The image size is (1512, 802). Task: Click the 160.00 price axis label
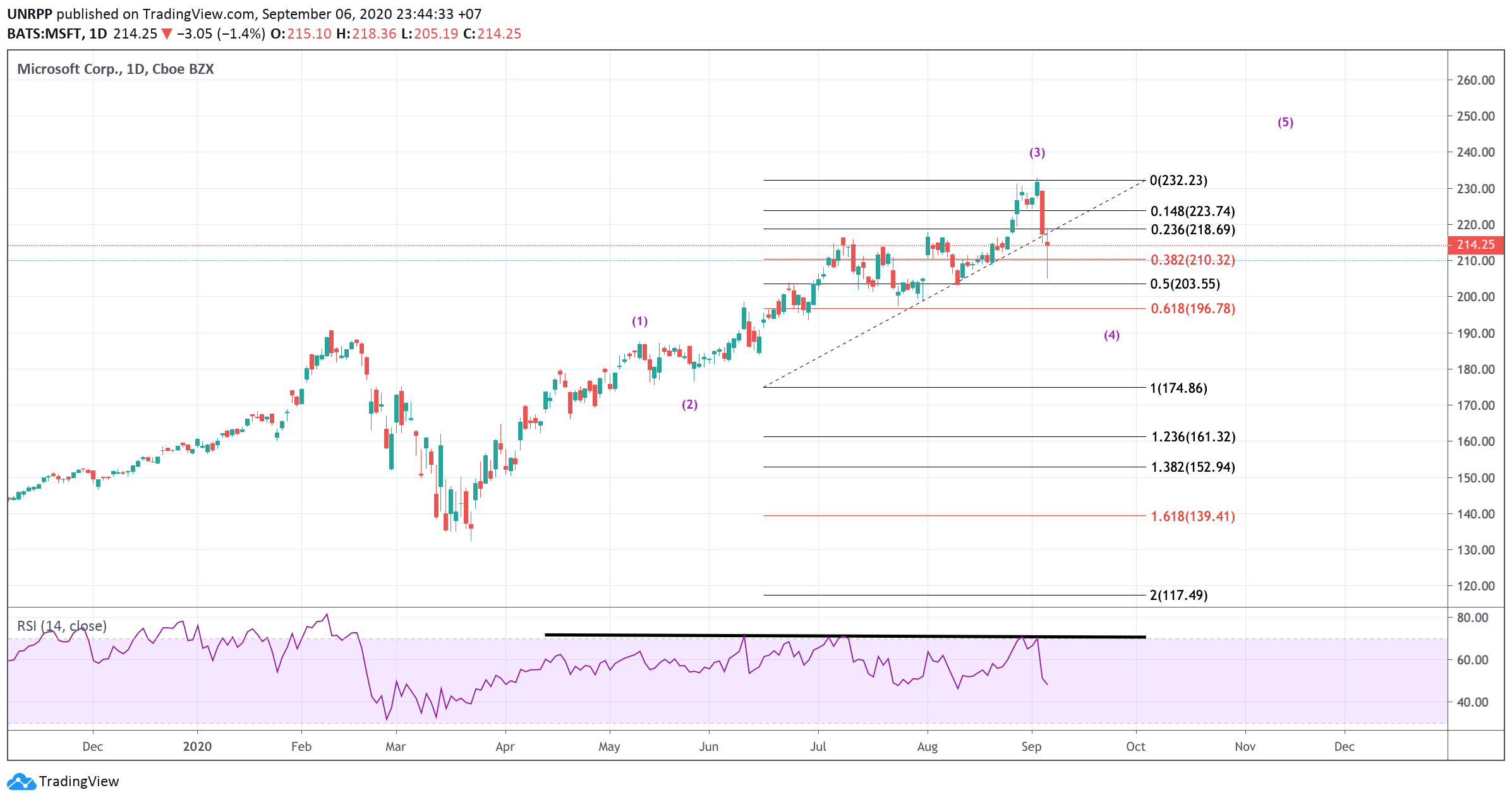click(1476, 441)
